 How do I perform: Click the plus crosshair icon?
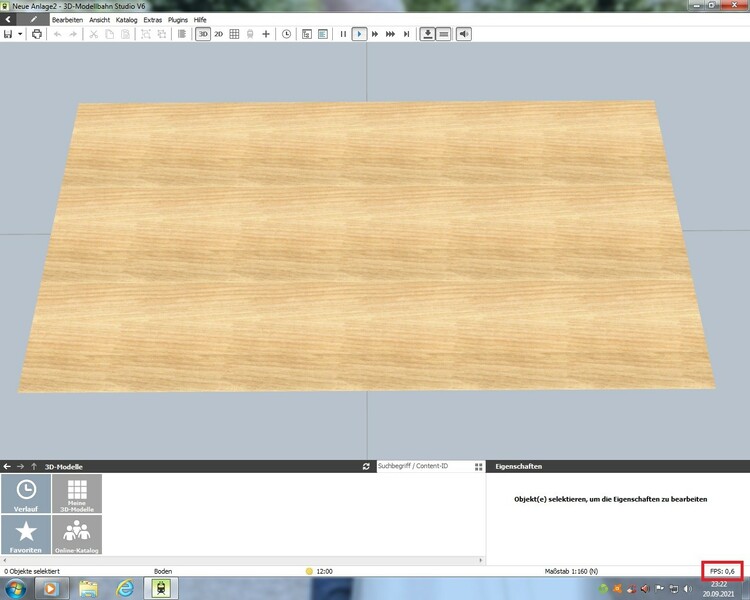[266, 34]
